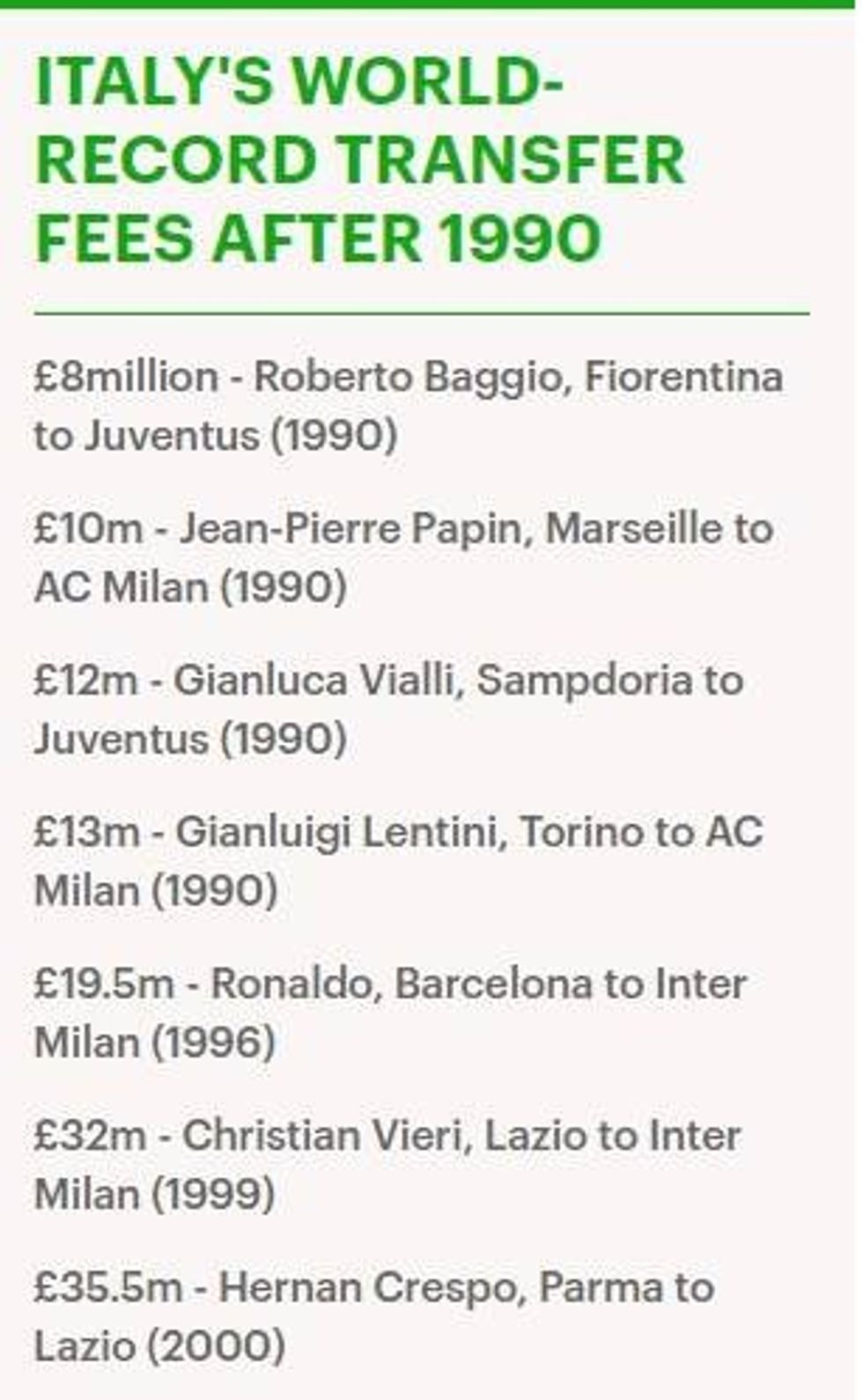The width and height of the screenshot is (863, 1400).
Task: Click the word Torino
Action: [x=572, y=832]
